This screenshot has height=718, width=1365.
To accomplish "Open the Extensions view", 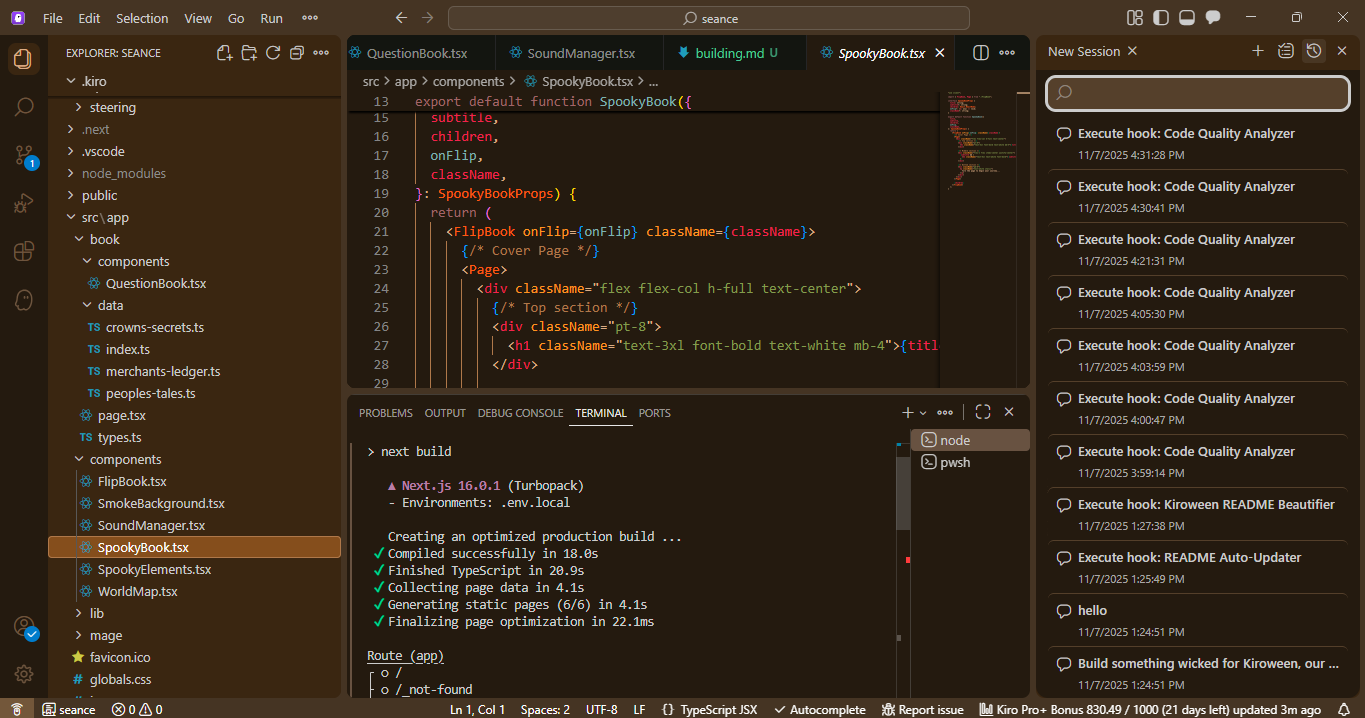I will click(24, 251).
